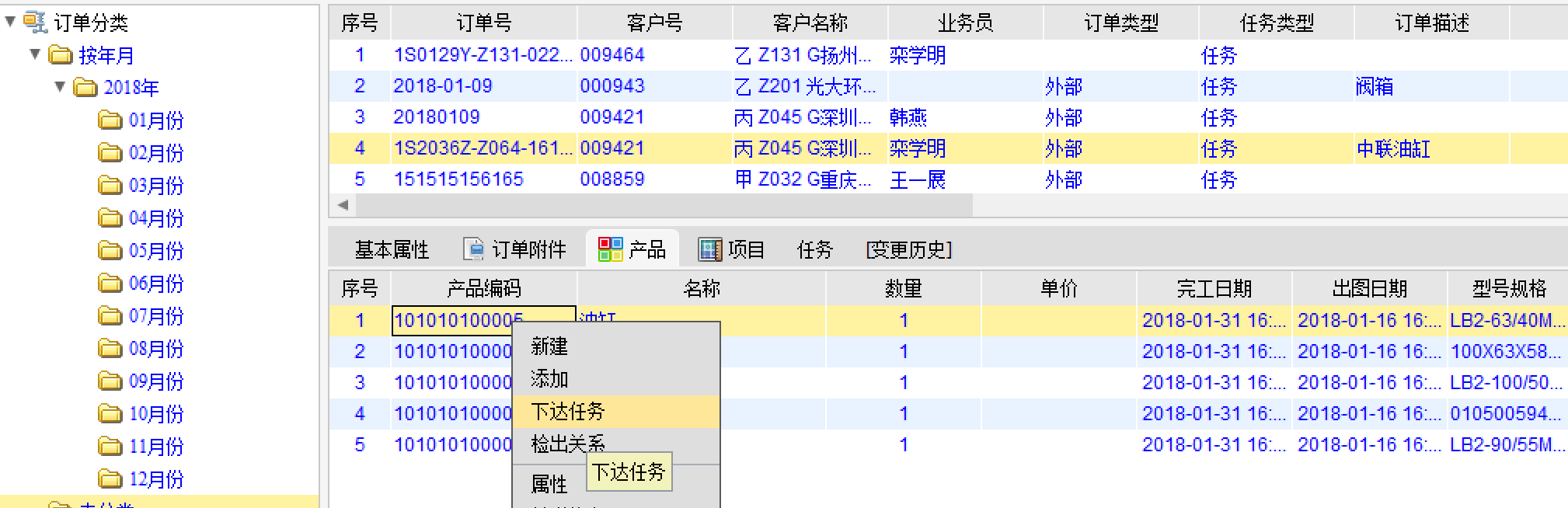Click the 06月份 folder icon
This screenshot has width=1568, height=508.
tap(110, 283)
